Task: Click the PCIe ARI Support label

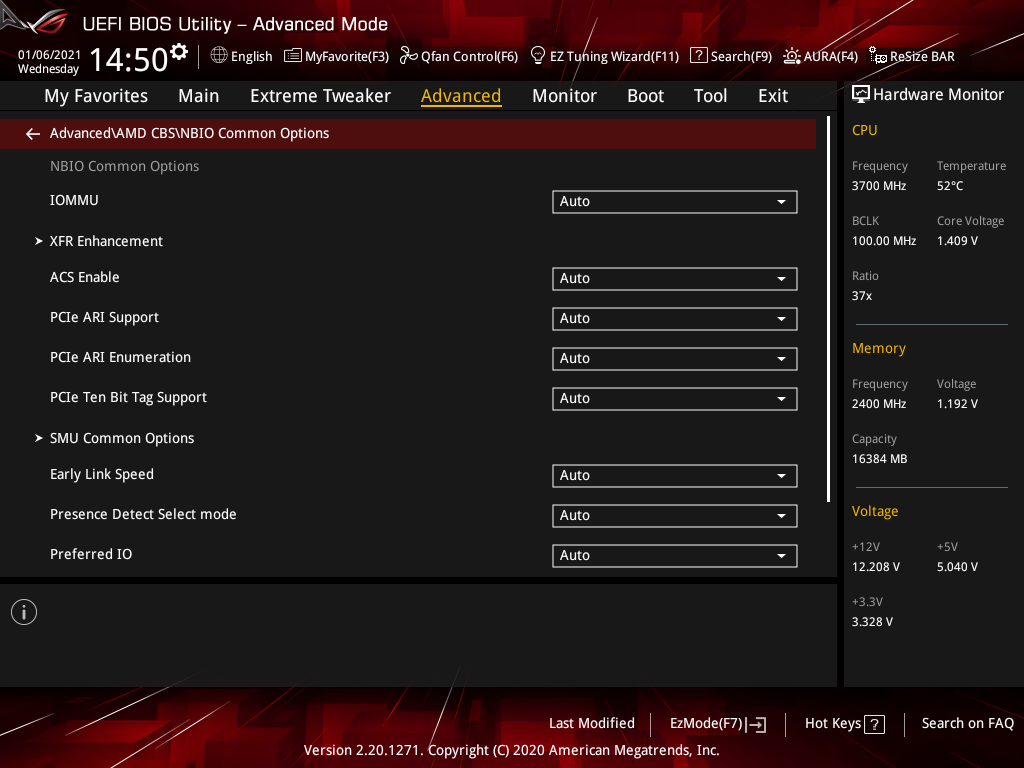Action: coord(104,317)
